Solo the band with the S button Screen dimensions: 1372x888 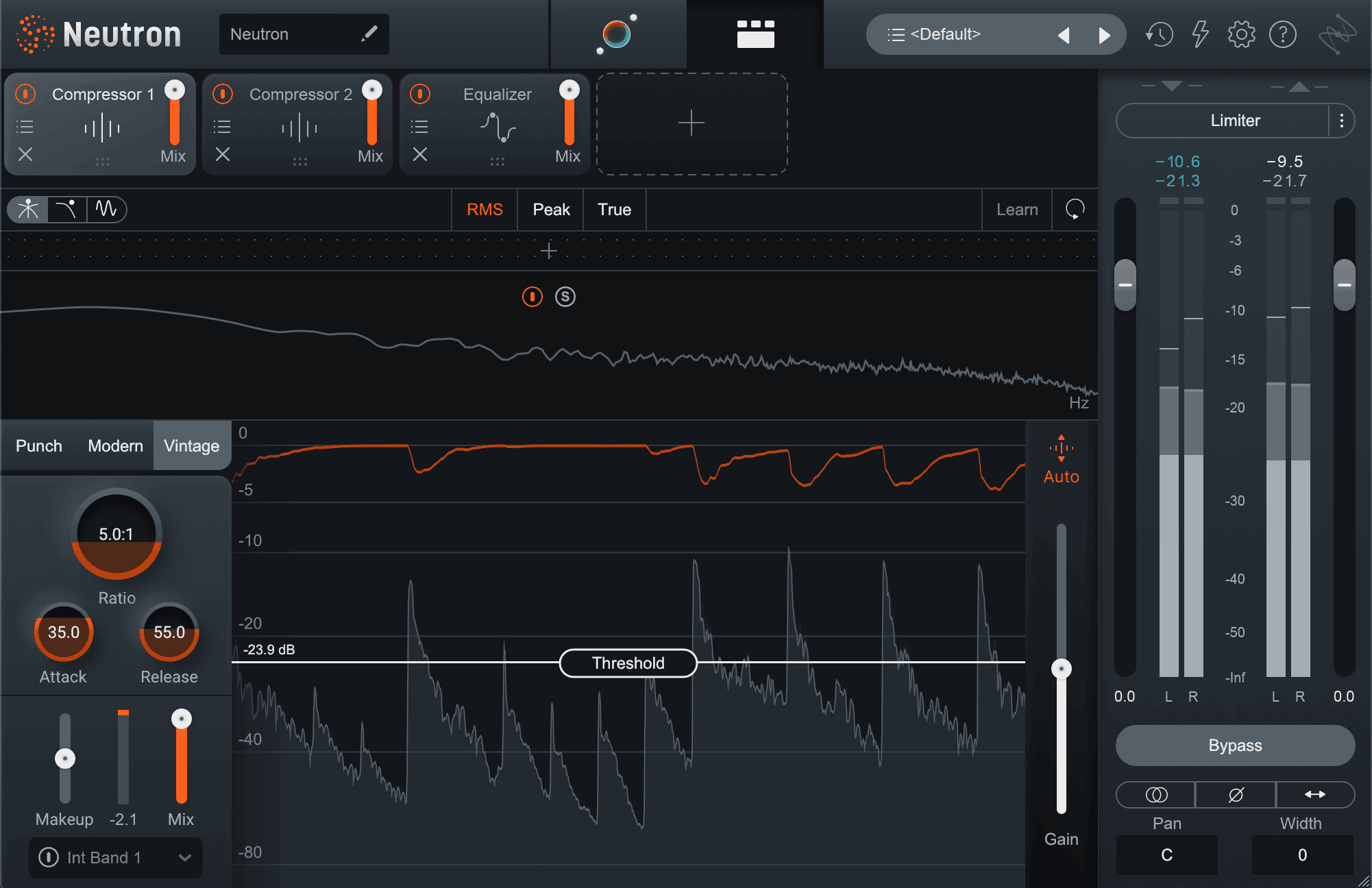[565, 297]
